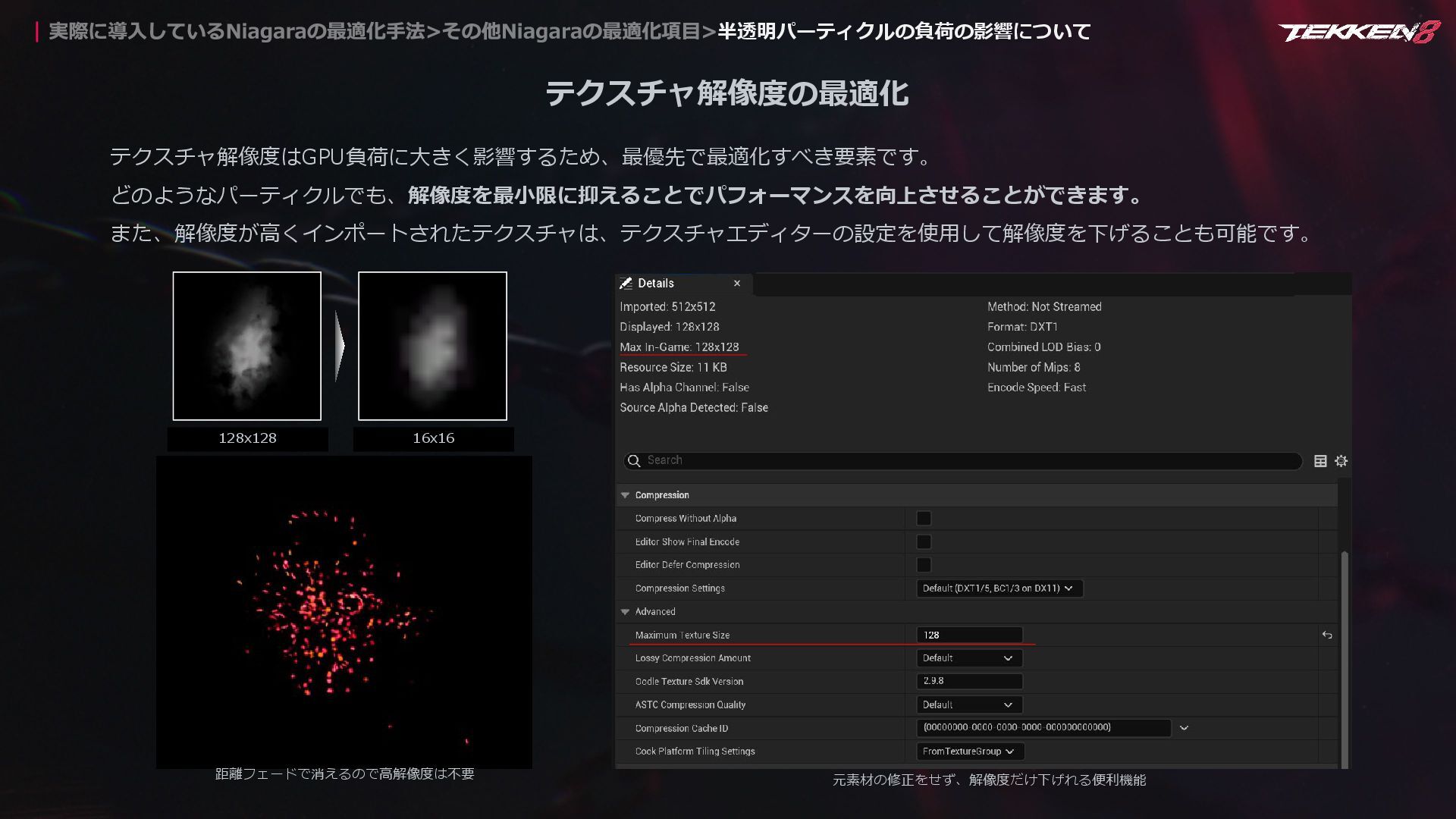Click into the Details search box
This screenshot has width=1456, height=819.
pos(963,461)
